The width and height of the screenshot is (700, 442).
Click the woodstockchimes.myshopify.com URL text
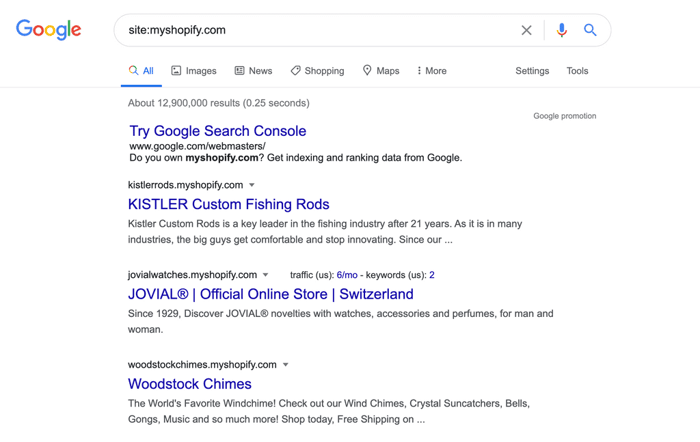202,364
